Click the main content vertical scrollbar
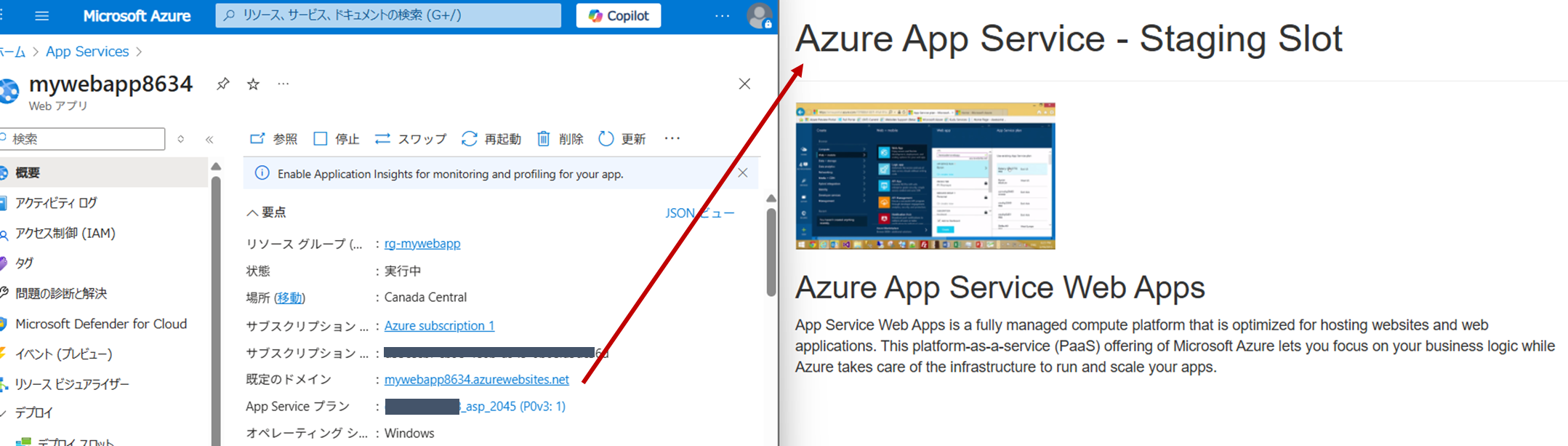The width and height of the screenshot is (1568, 446). (771, 252)
